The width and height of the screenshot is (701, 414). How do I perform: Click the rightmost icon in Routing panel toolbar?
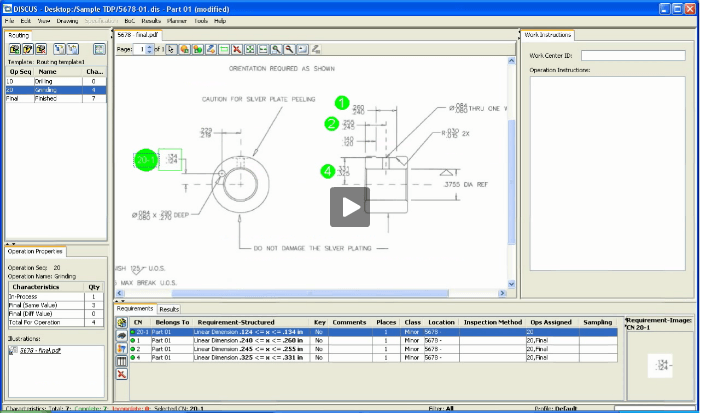click(x=99, y=48)
